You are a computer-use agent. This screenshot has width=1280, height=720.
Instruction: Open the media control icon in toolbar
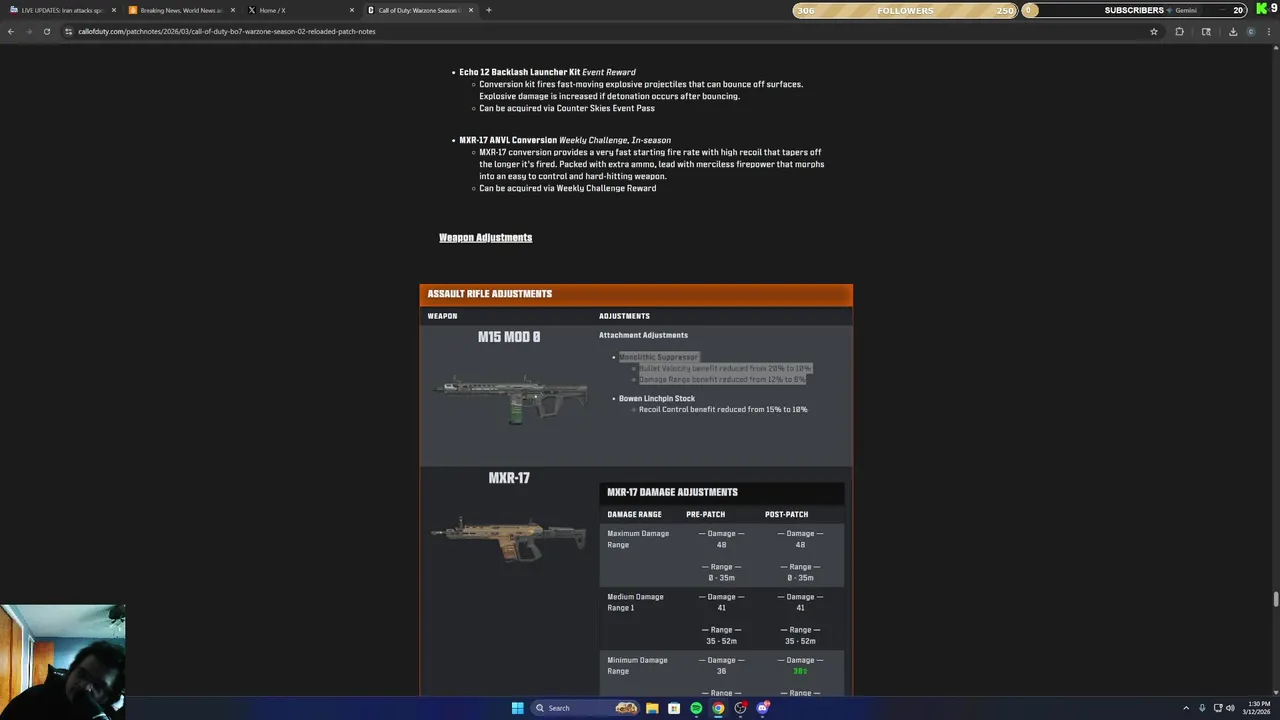[x=1206, y=31]
